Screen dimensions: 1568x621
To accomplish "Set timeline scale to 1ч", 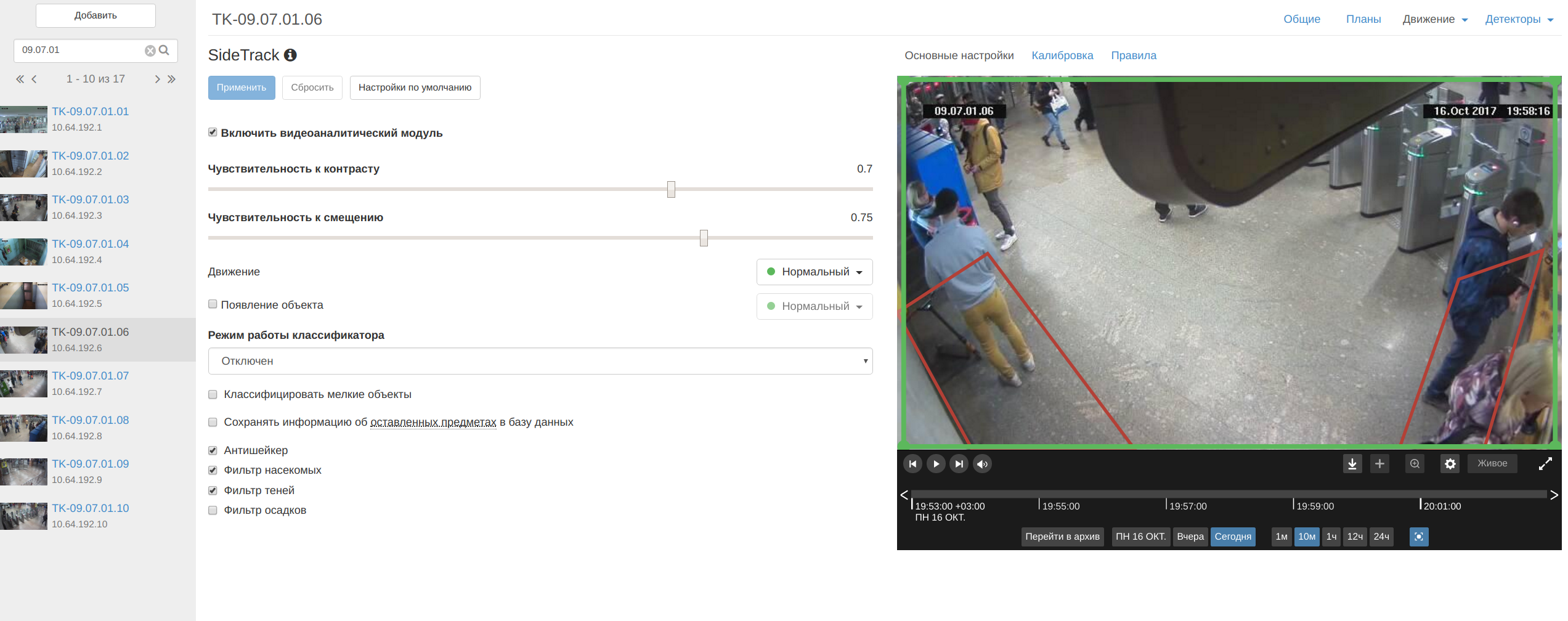I will click(1331, 537).
